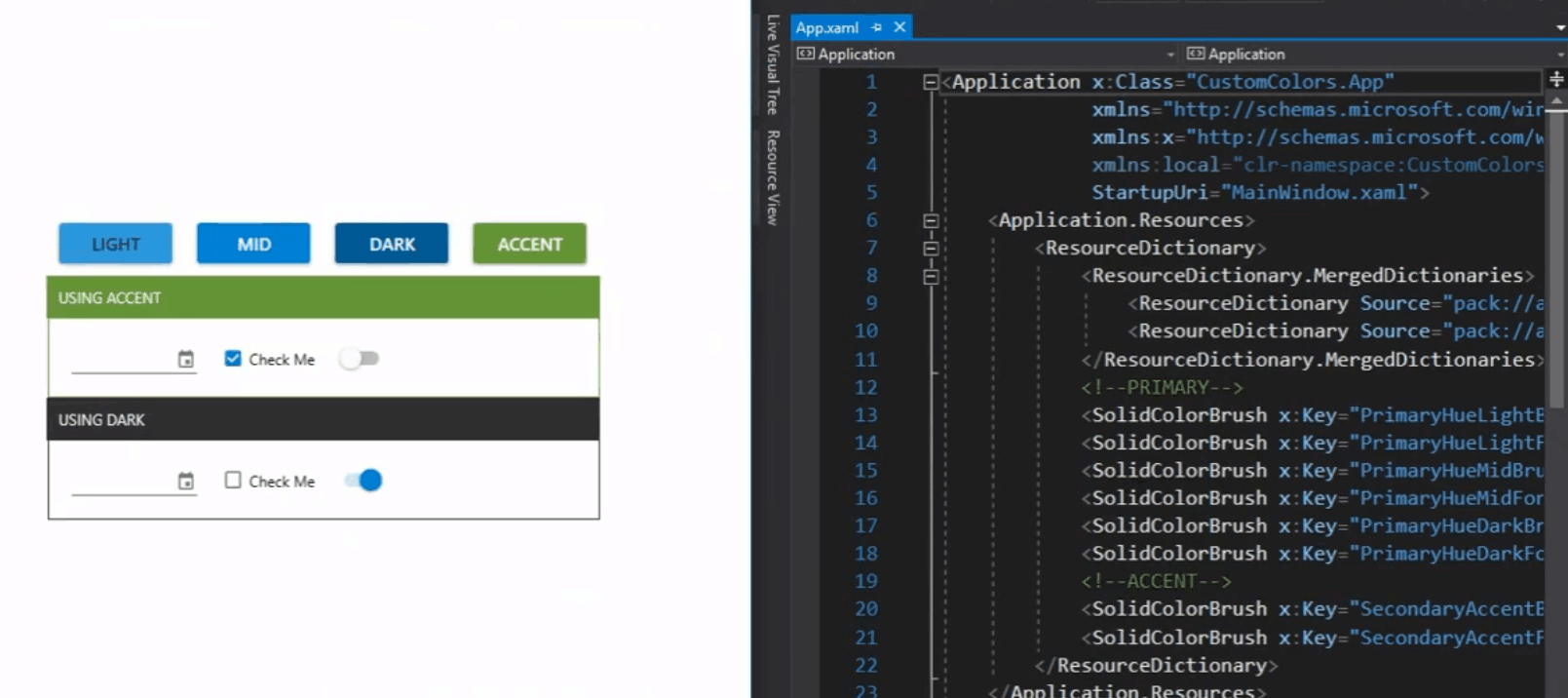Uncheck Check Me in Using Accent section

[233, 359]
